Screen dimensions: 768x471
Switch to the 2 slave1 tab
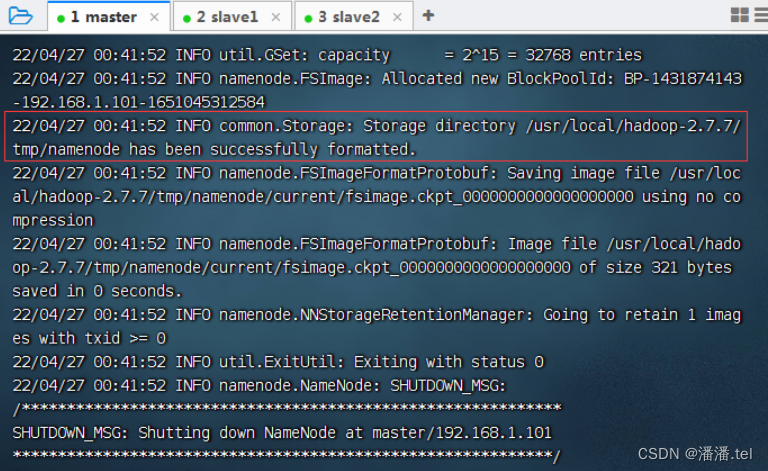click(233, 18)
